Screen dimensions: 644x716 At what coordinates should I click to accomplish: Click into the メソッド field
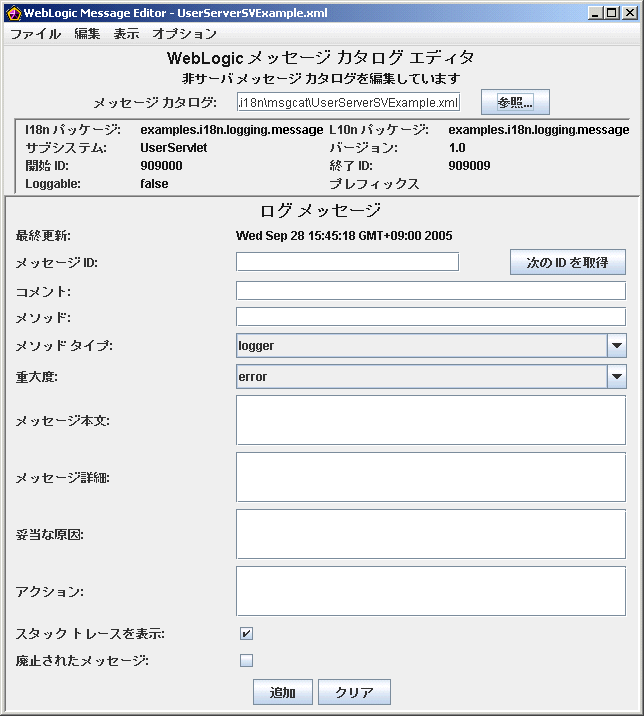point(431,317)
